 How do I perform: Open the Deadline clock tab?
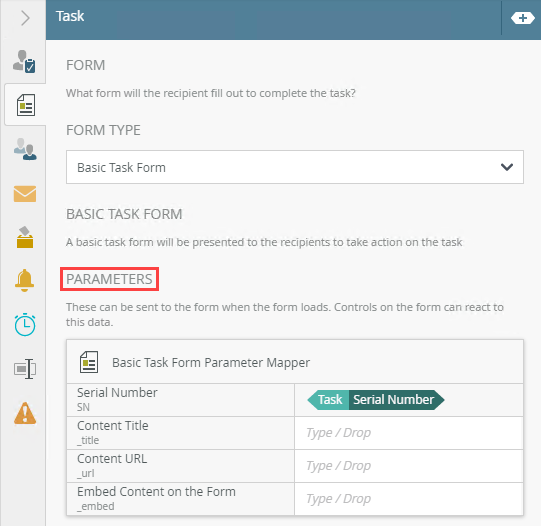point(25,325)
